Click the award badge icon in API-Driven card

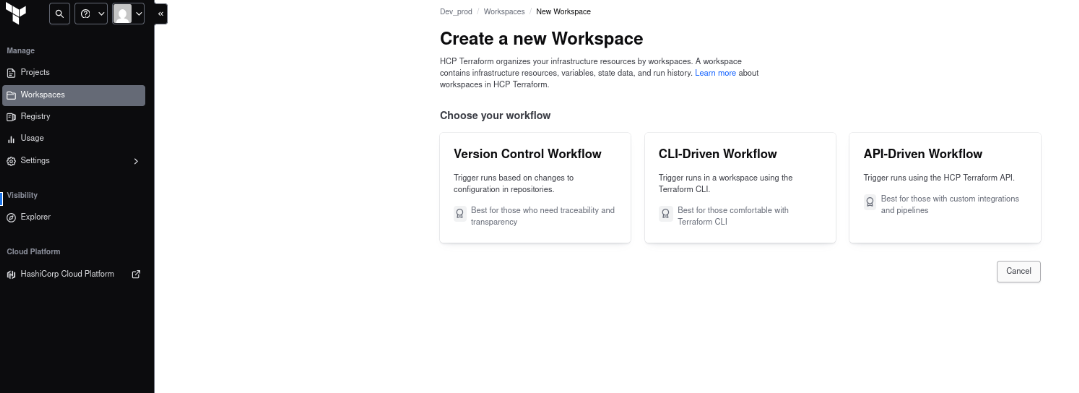point(870,202)
